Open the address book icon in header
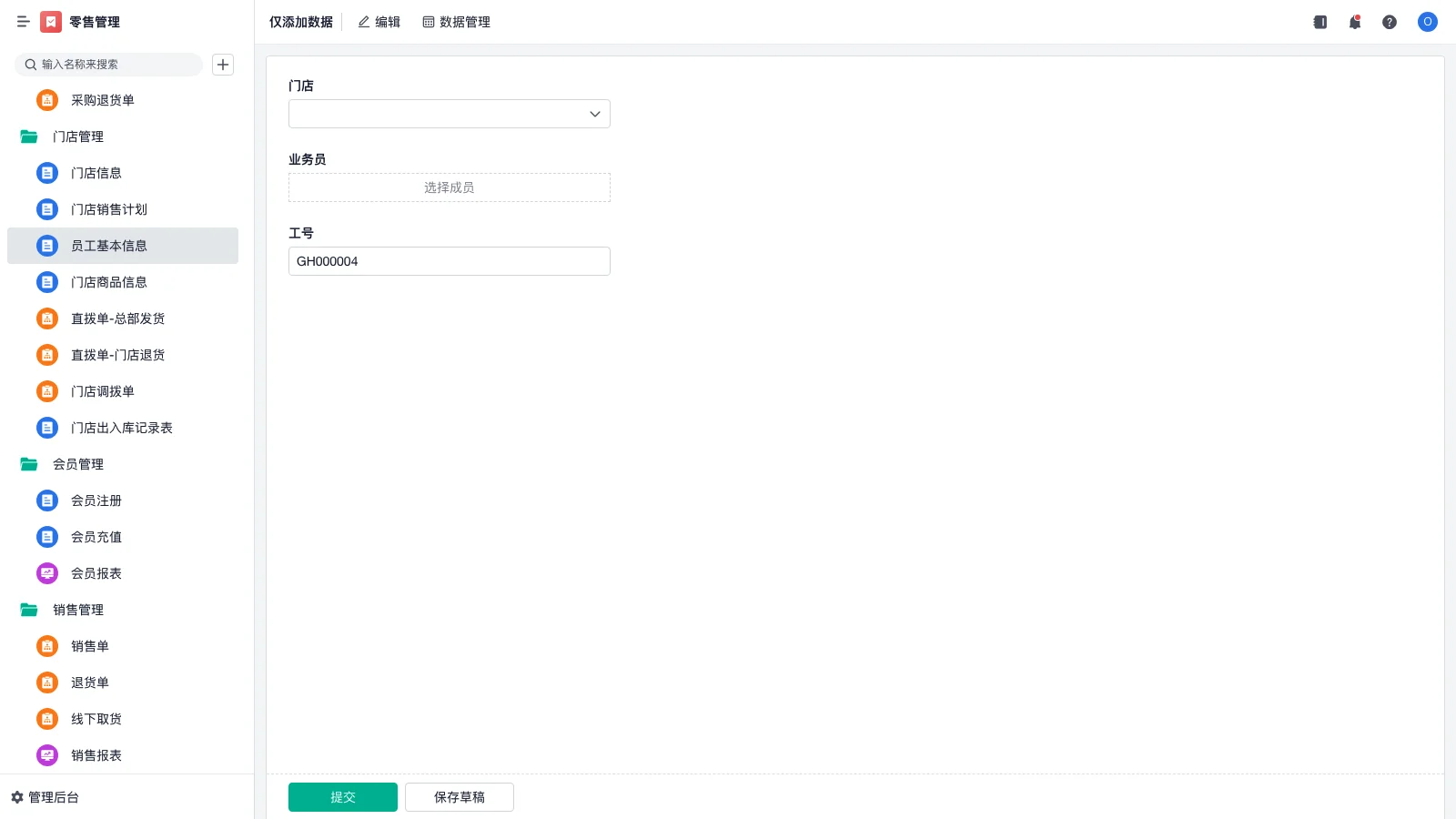The height and width of the screenshot is (819, 1456). (1319, 22)
